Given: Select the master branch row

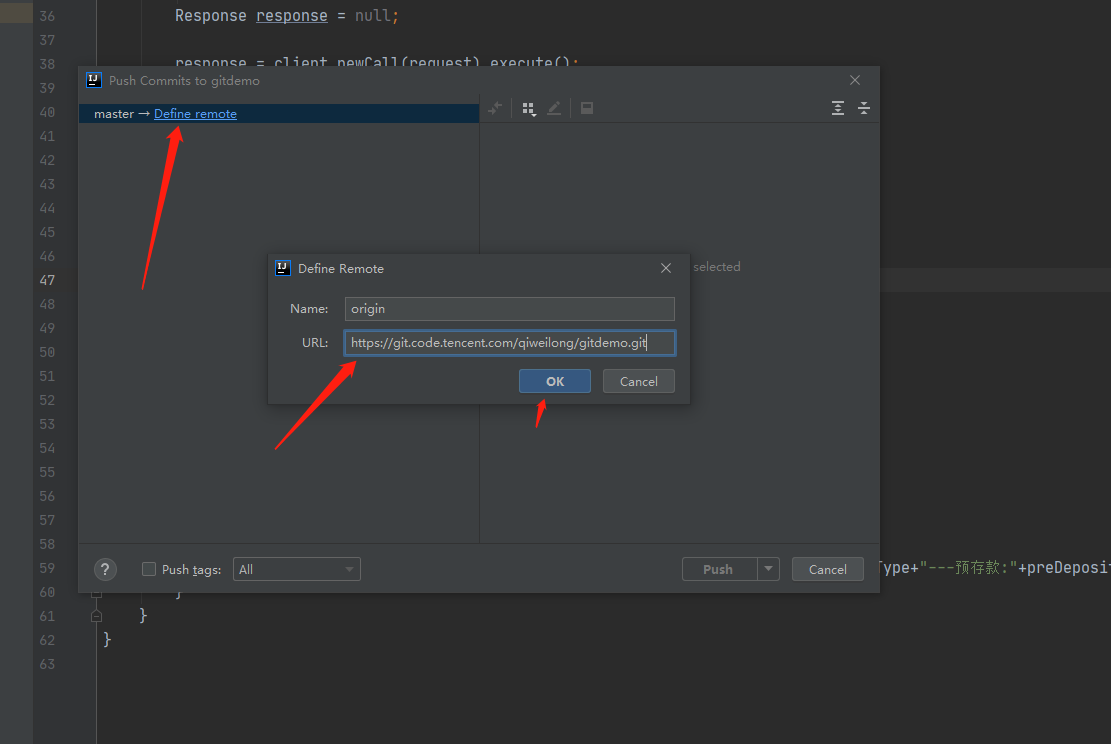Looking at the screenshot, I should 278,114.
